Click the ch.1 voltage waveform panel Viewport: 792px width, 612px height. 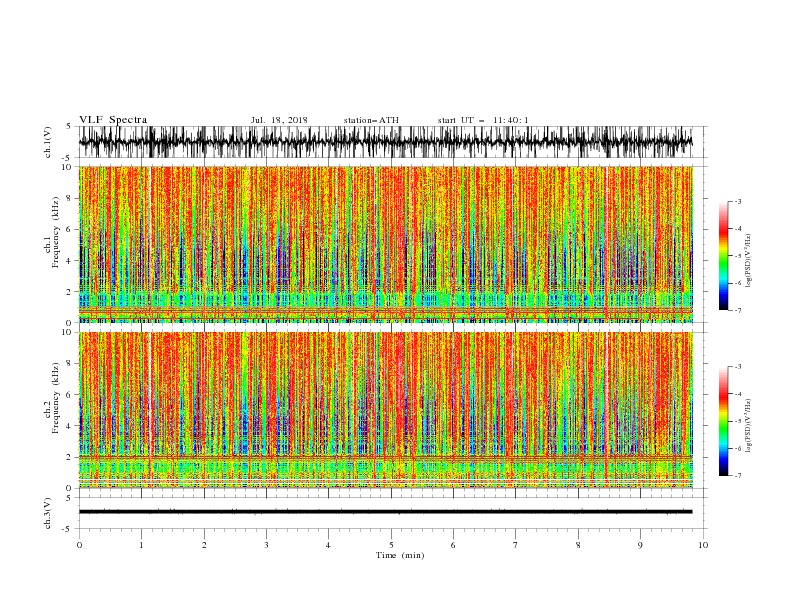393,142
